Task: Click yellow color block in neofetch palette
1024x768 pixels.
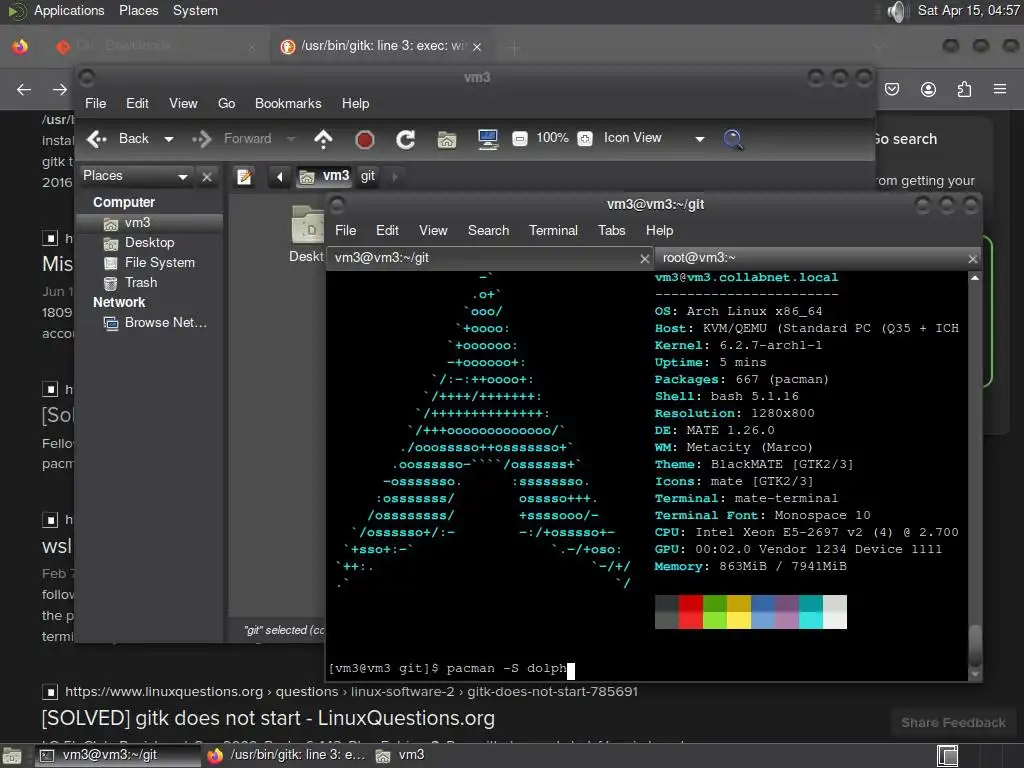Action: coord(739,612)
